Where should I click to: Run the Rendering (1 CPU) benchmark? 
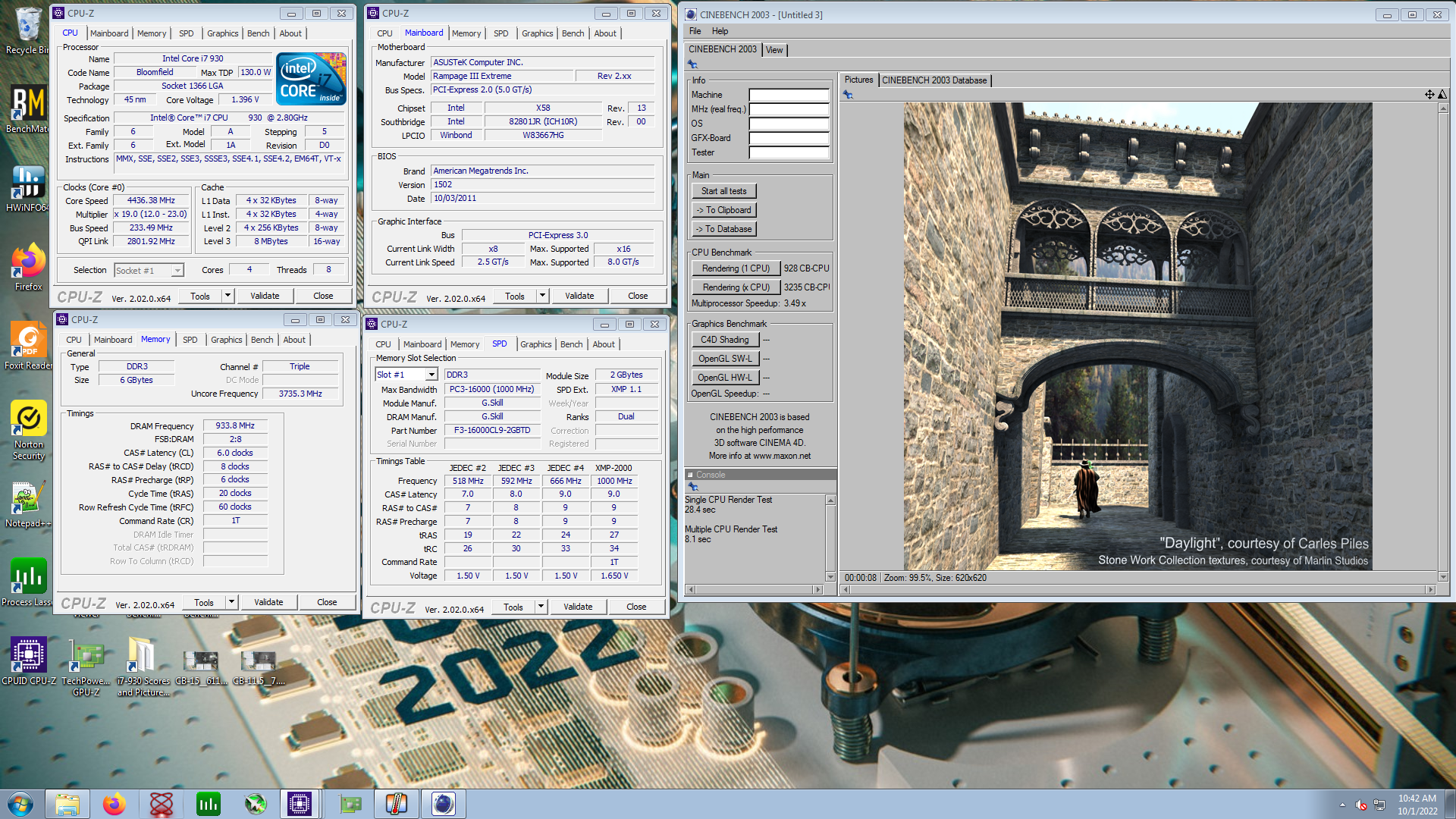click(x=736, y=268)
